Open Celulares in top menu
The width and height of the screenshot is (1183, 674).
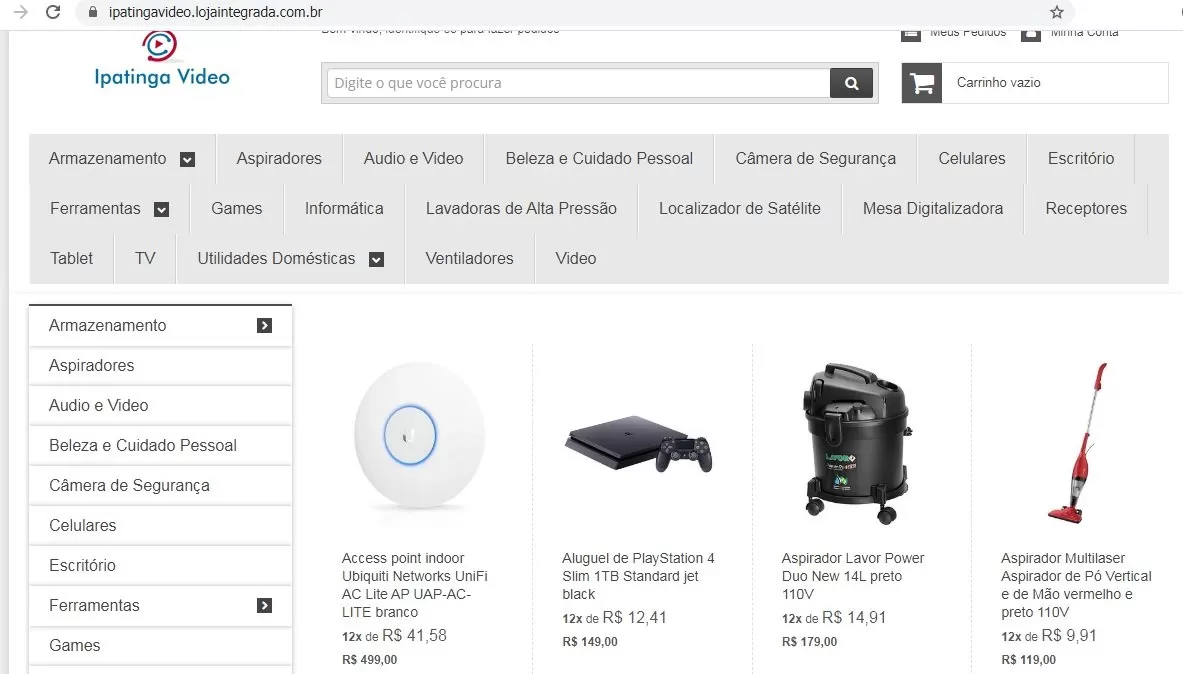click(972, 158)
